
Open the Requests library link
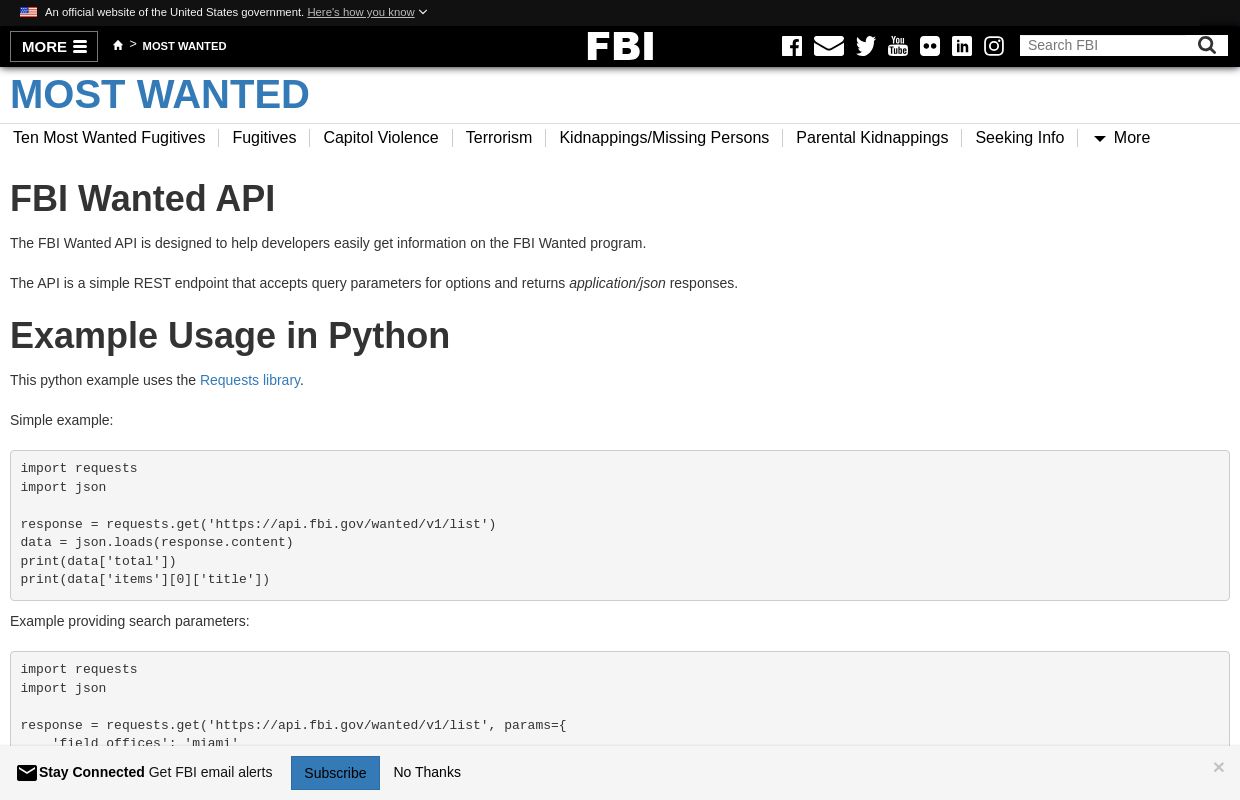pos(250,380)
